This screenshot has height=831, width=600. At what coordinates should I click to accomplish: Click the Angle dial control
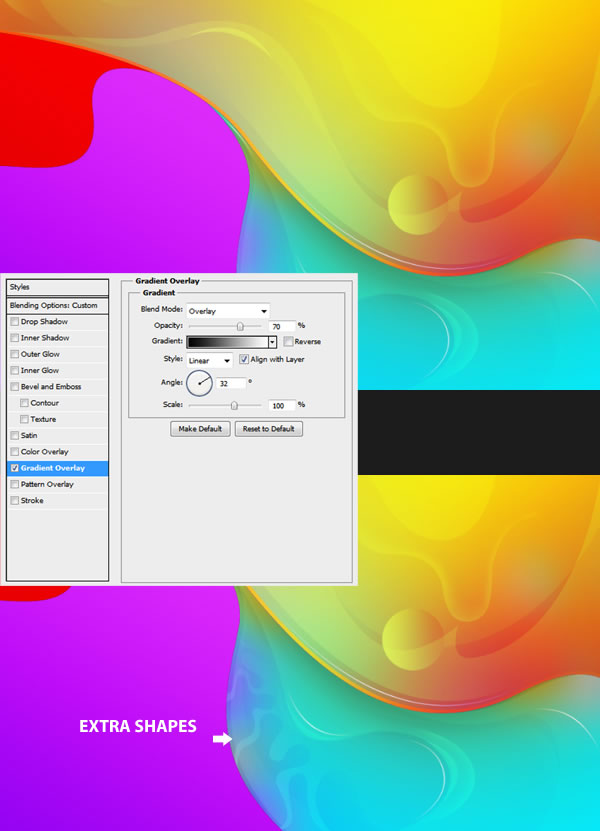point(199,383)
